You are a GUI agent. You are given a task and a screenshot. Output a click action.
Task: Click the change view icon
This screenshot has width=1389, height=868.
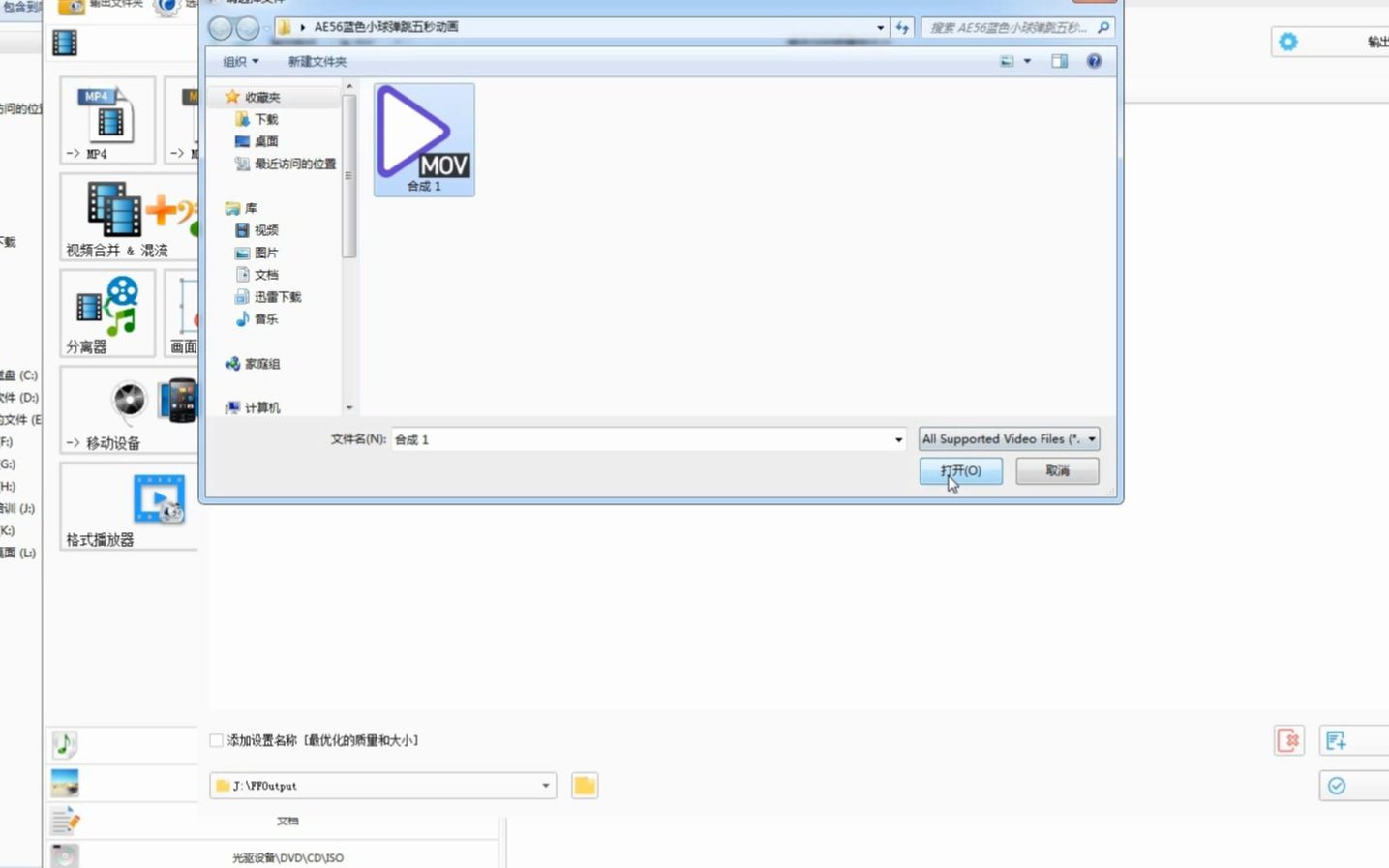coord(1007,61)
